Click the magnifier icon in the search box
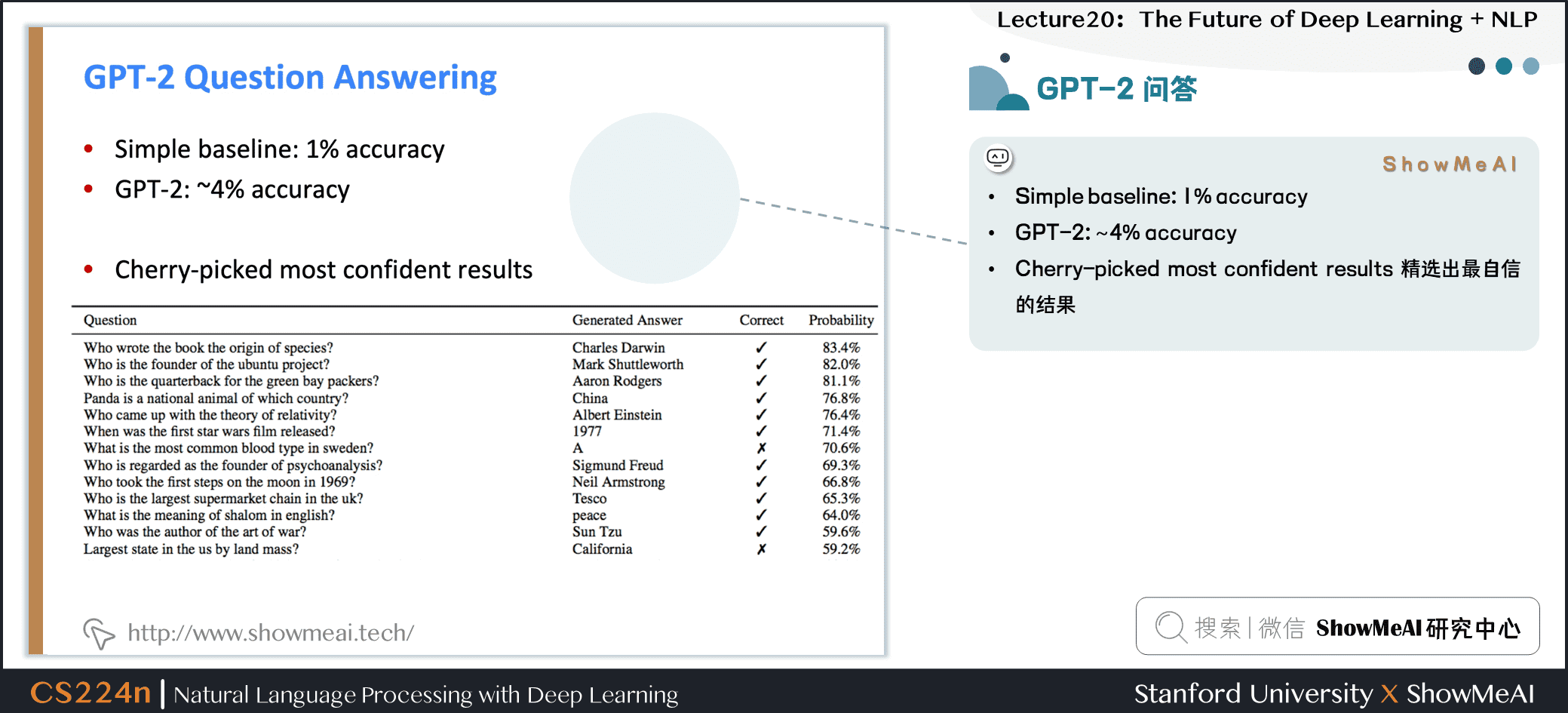Viewport: 1568px width, 713px height. [1171, 627]
